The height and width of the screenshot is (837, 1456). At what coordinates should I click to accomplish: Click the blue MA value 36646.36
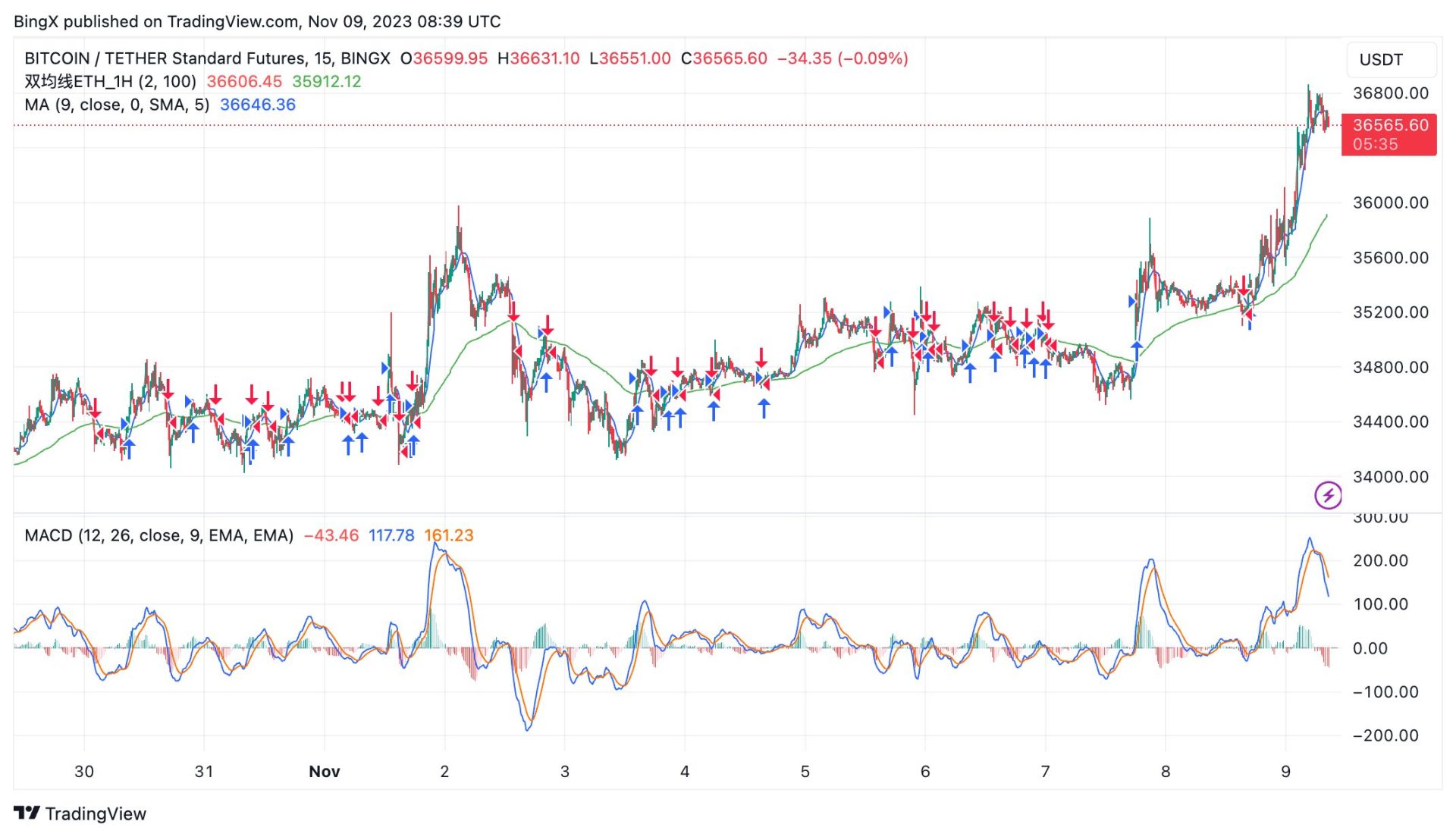258,105
